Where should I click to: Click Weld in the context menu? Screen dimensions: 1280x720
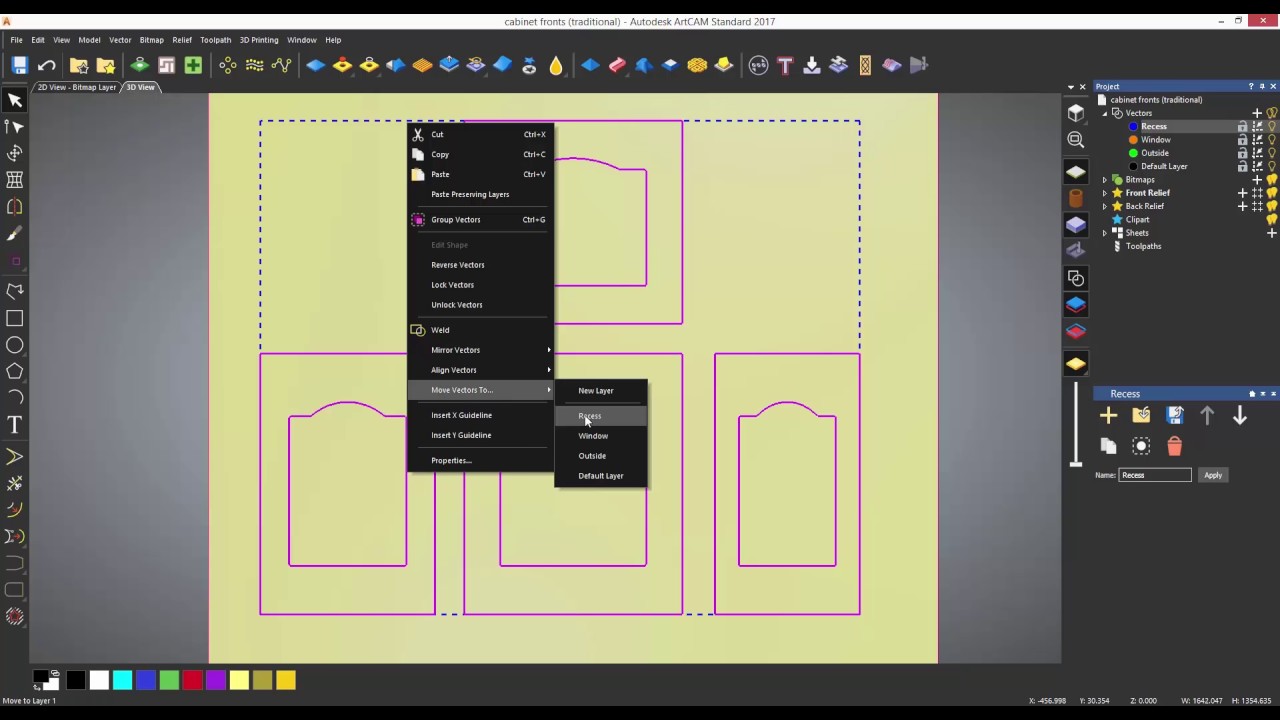point(480,330)
